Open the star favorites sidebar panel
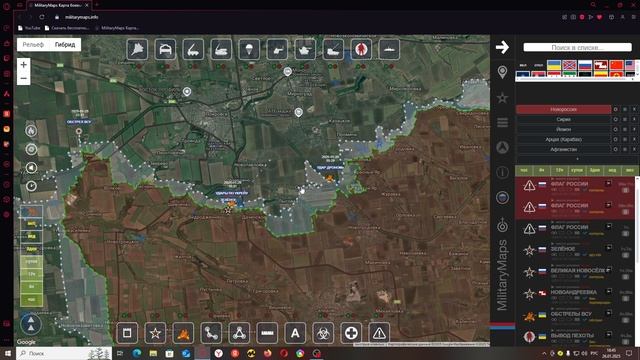 [x=502, y=98]
